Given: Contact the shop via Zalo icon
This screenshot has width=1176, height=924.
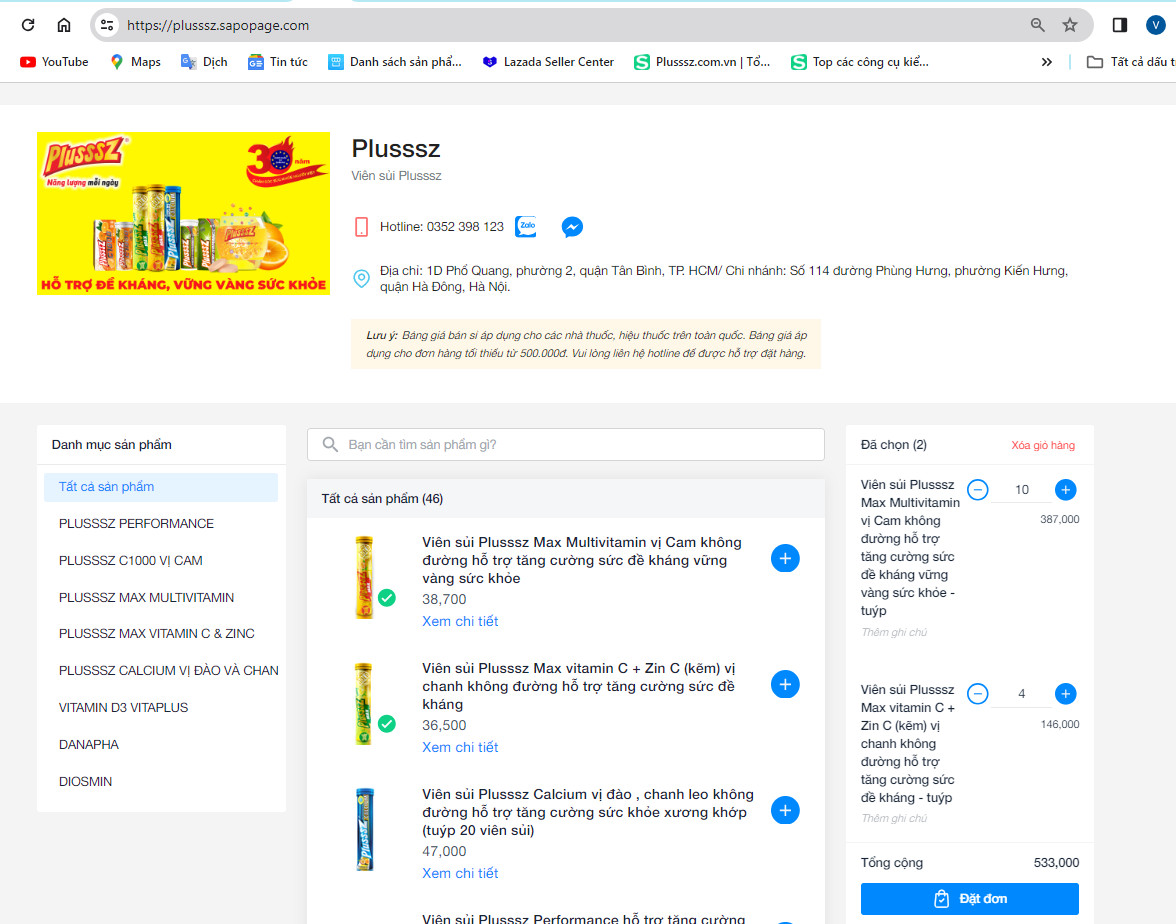Looking at the screenshot, I should click(526, 226).
